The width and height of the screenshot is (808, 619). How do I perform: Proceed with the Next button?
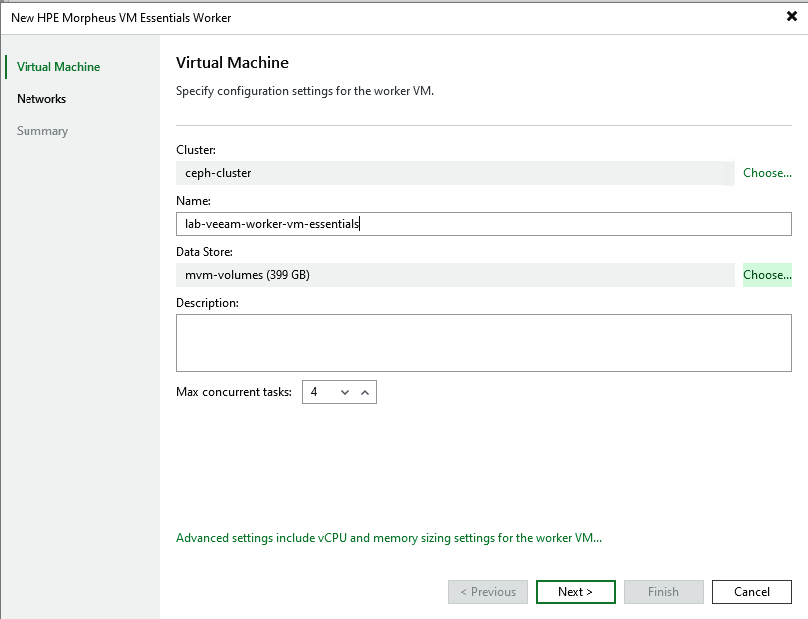tap(576, 592)
